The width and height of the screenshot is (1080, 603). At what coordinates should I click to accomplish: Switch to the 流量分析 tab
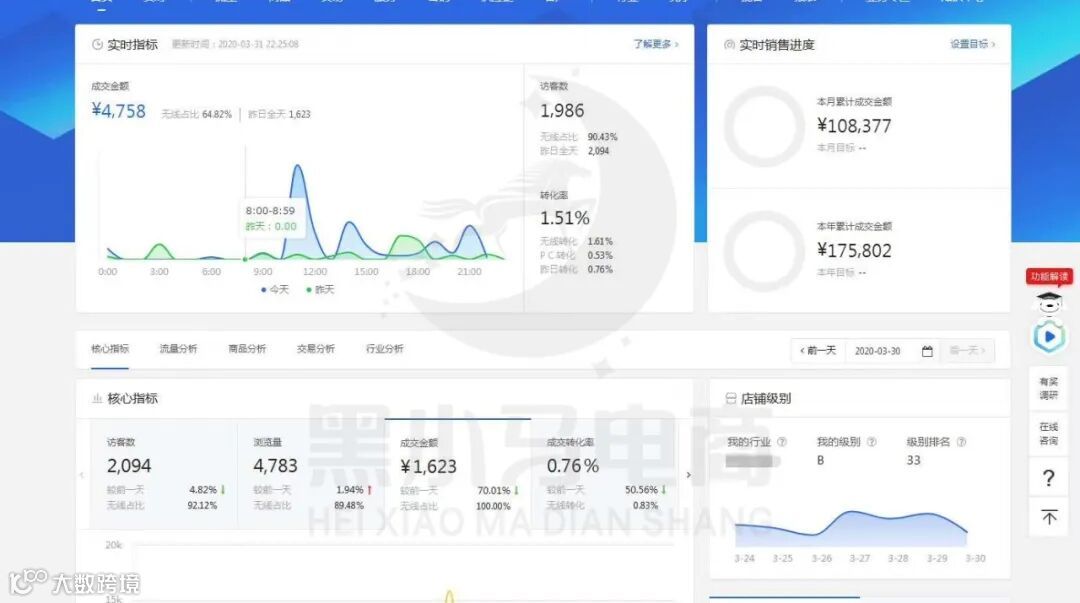click(178, 349)
